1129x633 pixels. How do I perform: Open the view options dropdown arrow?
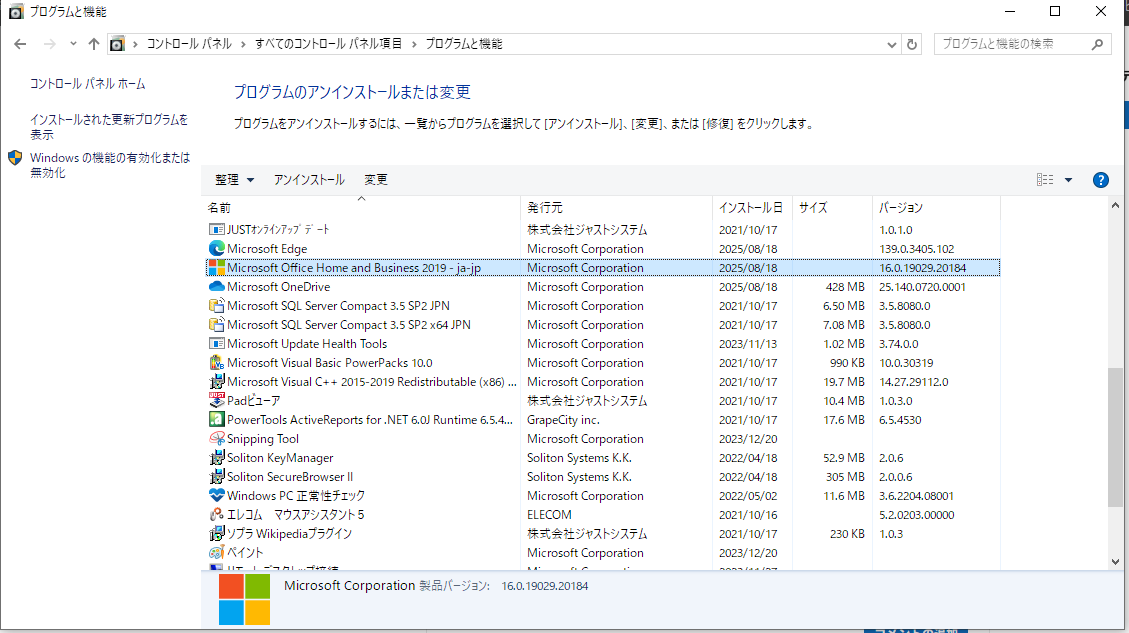(x=1069, y=180)
